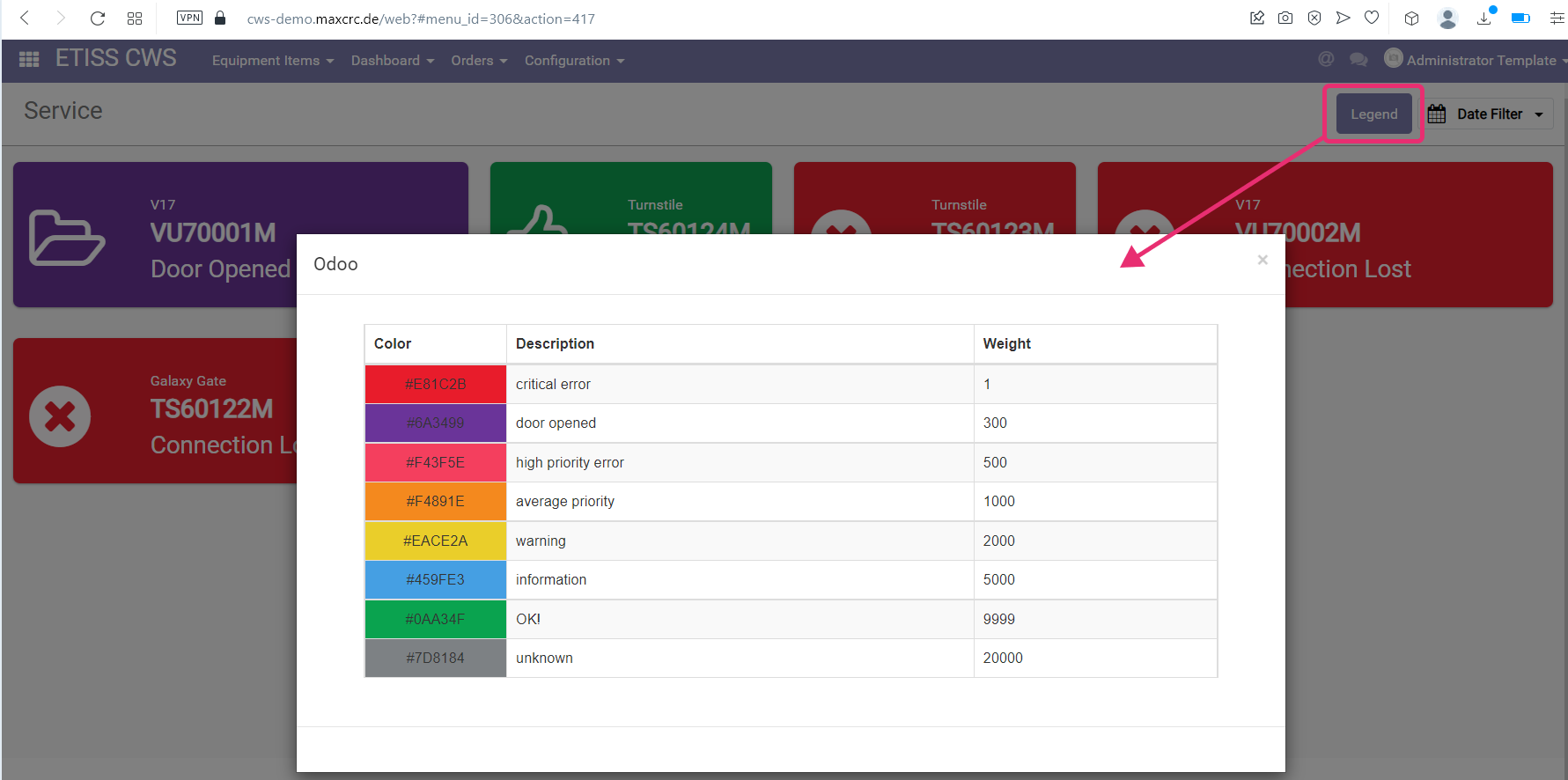Bookmark the page with the heart icon
The width and height of the screenshot is (1568, 780).
tap(1372, 18)
